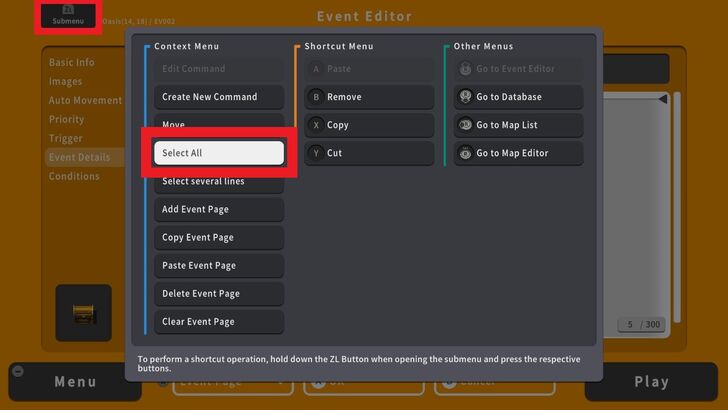728x410 pixels.
Task: Open the Images section
Action: click(65, 81)
